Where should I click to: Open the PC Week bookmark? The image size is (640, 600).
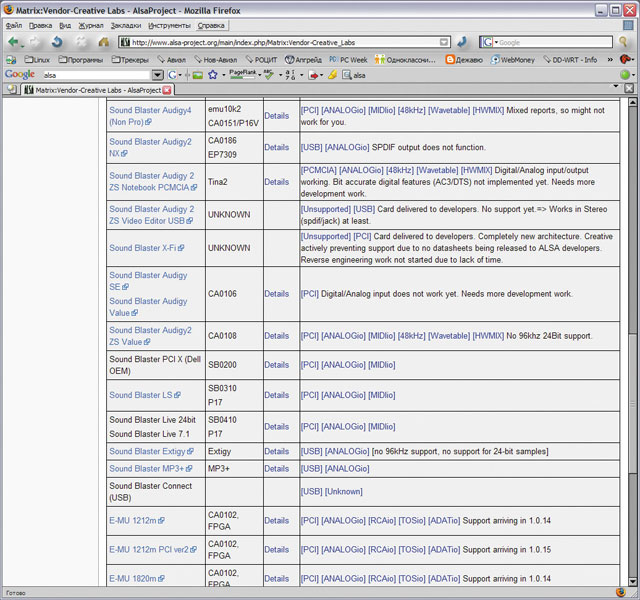click(x=348, y=60)
